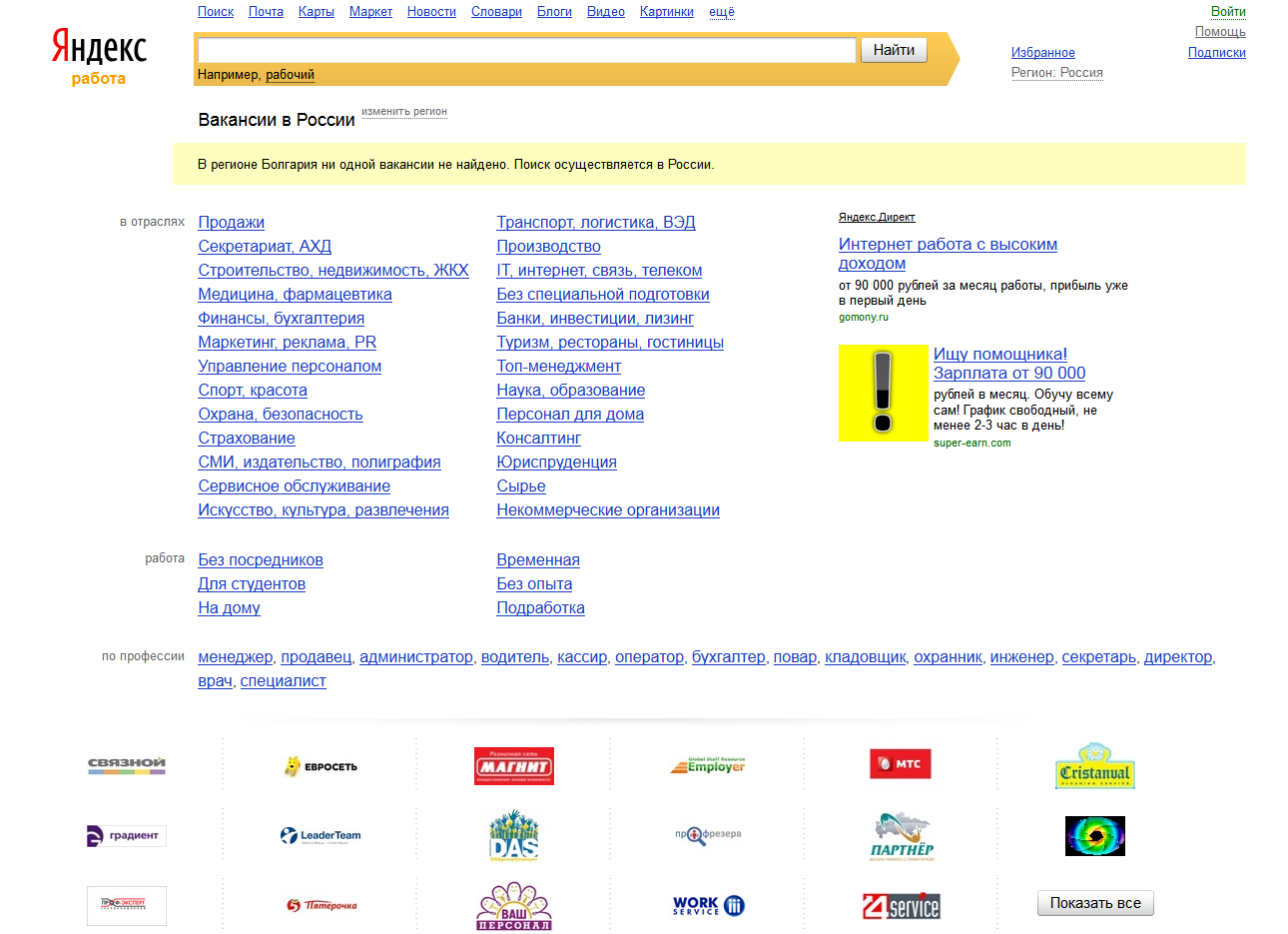The image size is (1288, 934).
Task: Select Временная work type
Action: click(x=538, y=560)
